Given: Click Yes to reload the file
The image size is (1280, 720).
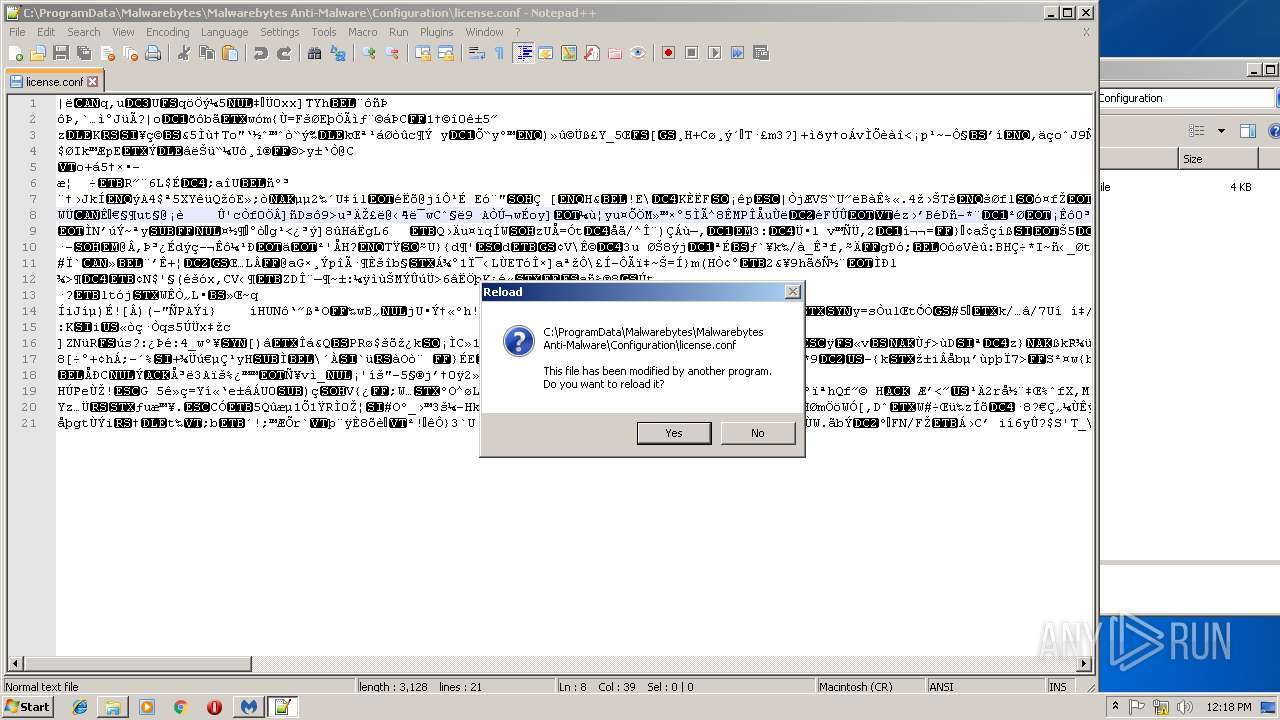Looking at the screenshot, I should (x=674, y=433).
